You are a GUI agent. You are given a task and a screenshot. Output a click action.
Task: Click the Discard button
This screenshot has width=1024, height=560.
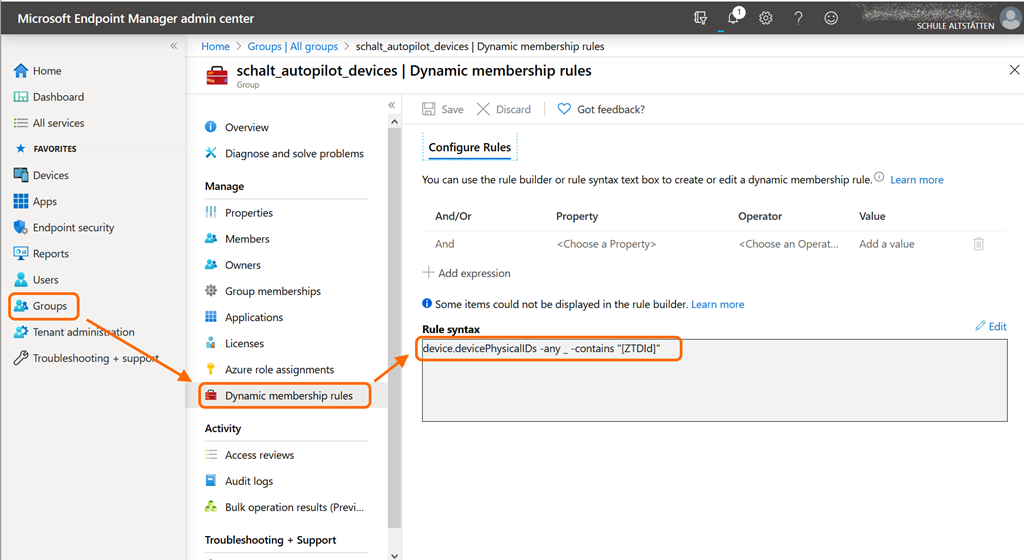[503, 109]
